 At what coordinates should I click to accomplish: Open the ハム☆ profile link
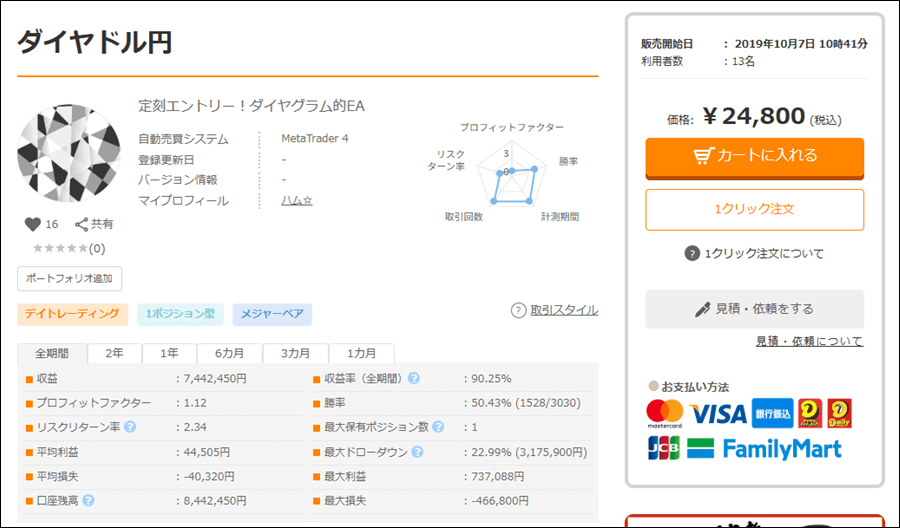click(297, 201)
